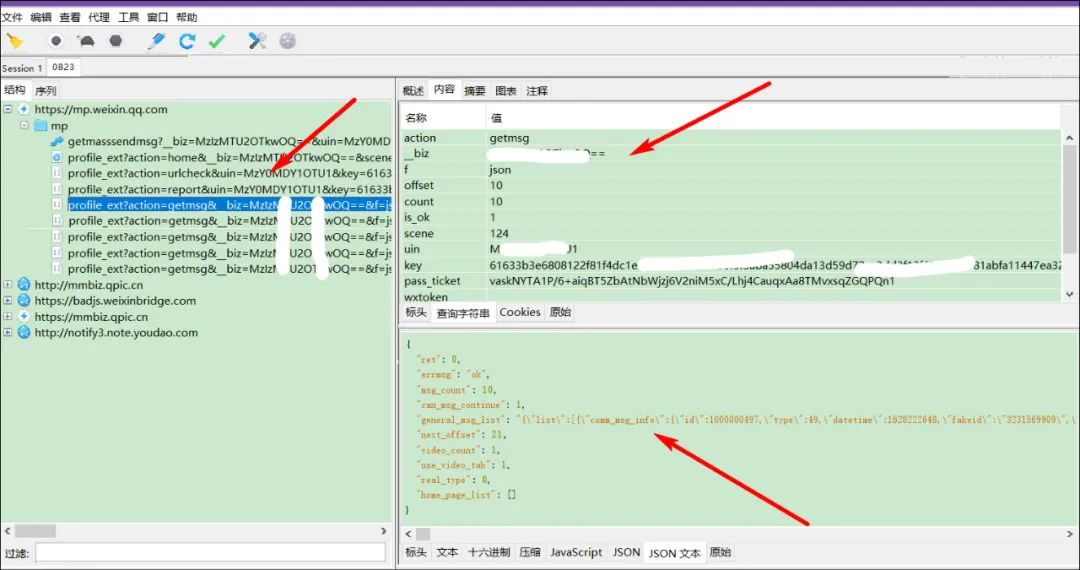This screenshot has height=570, width=1080.
Task: Click the globe icon beside http://notify3.note.youdao.com
Action: click(x=24, y=333)
